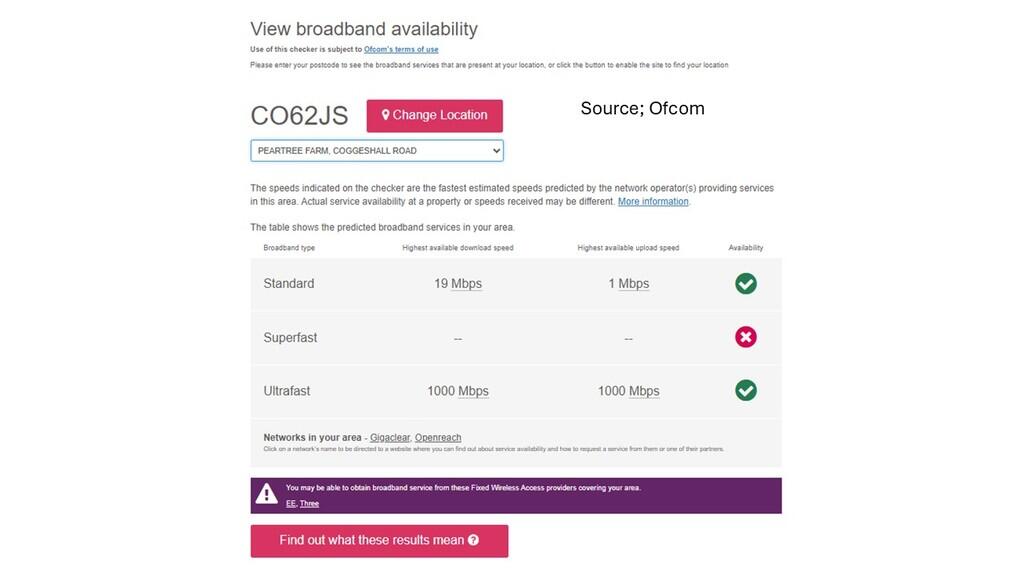This screenshot has width=1024, height=576.
Task: Open the EE wireless provider link
Action: 290,503
